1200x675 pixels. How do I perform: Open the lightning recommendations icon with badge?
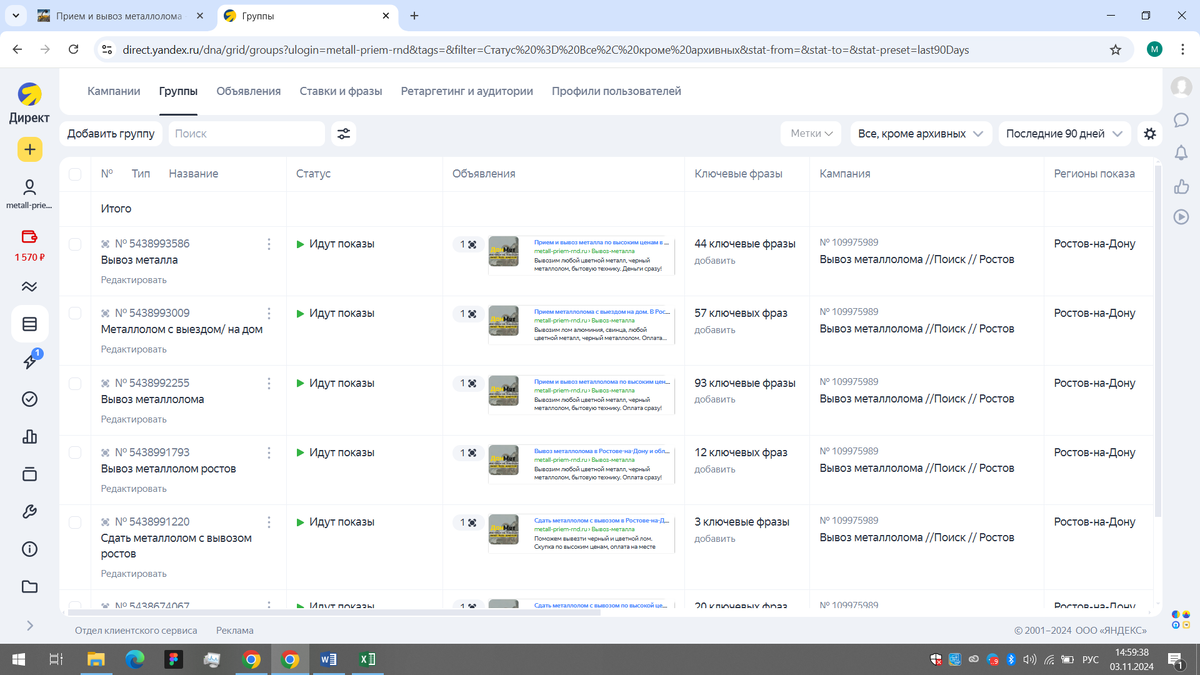coord(29,361)
